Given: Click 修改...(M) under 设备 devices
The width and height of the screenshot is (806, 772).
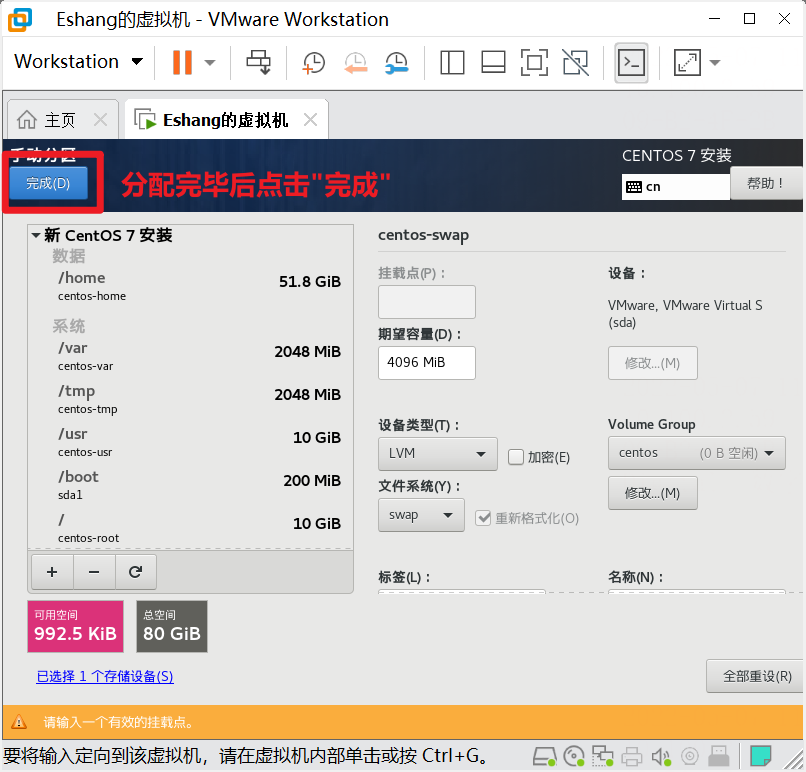Looking at the screenshot, I should point(652,363).
